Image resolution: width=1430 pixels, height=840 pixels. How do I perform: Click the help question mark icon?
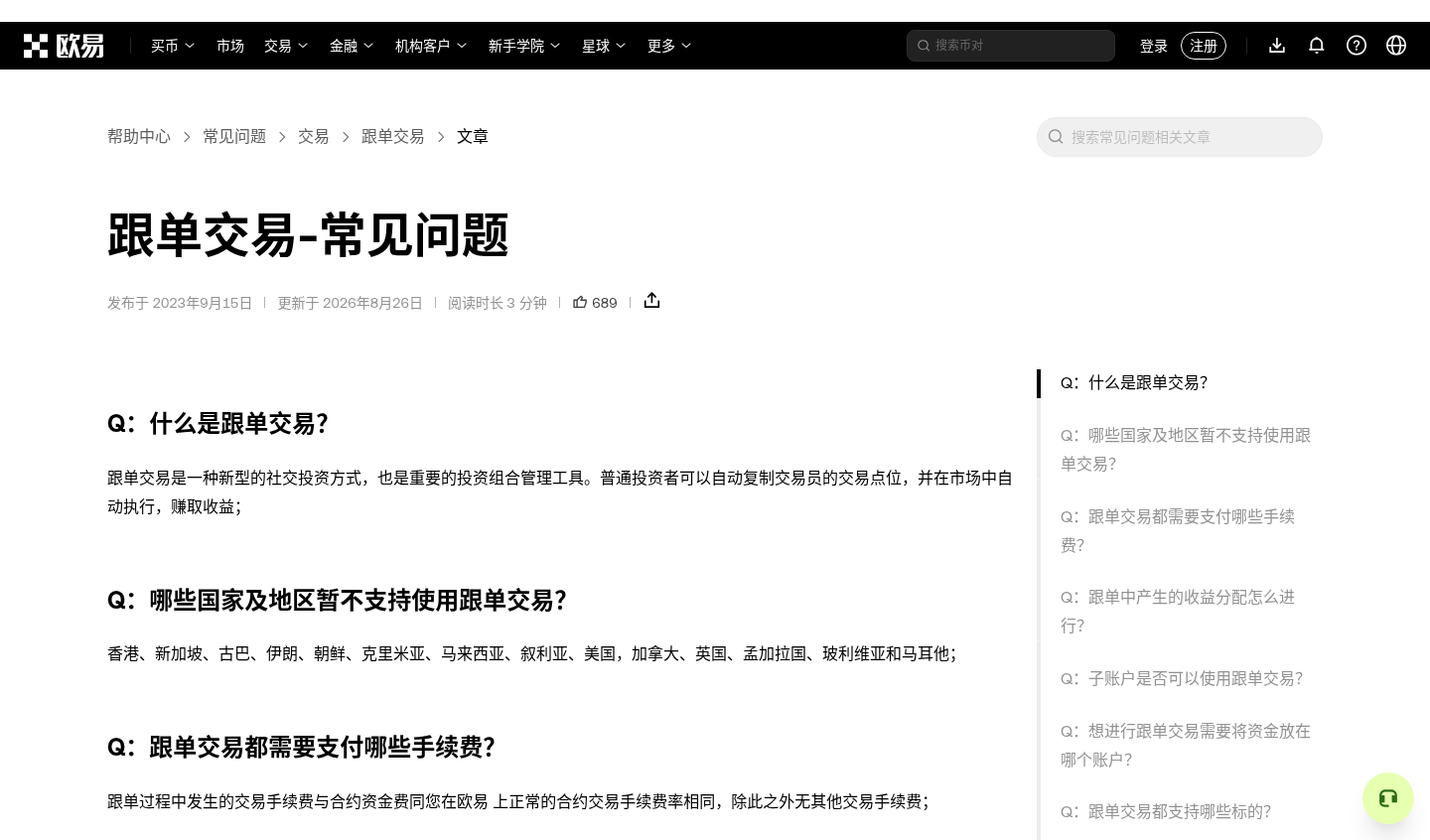pos(1357,46)
